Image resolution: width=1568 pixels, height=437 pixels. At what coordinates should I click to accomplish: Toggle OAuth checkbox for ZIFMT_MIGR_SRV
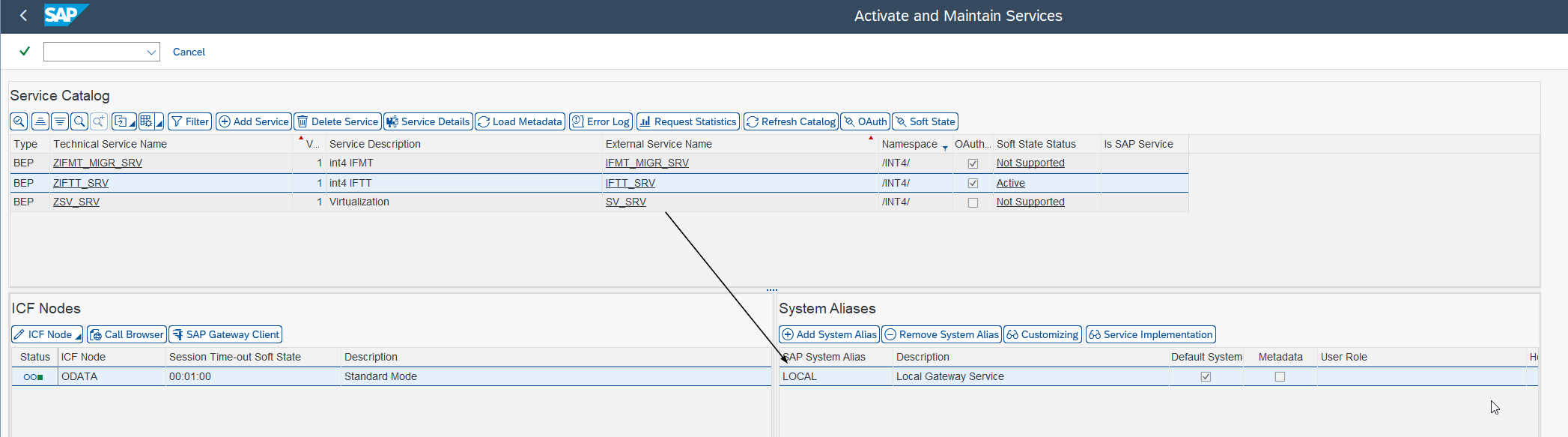click(x=973, y=163)
